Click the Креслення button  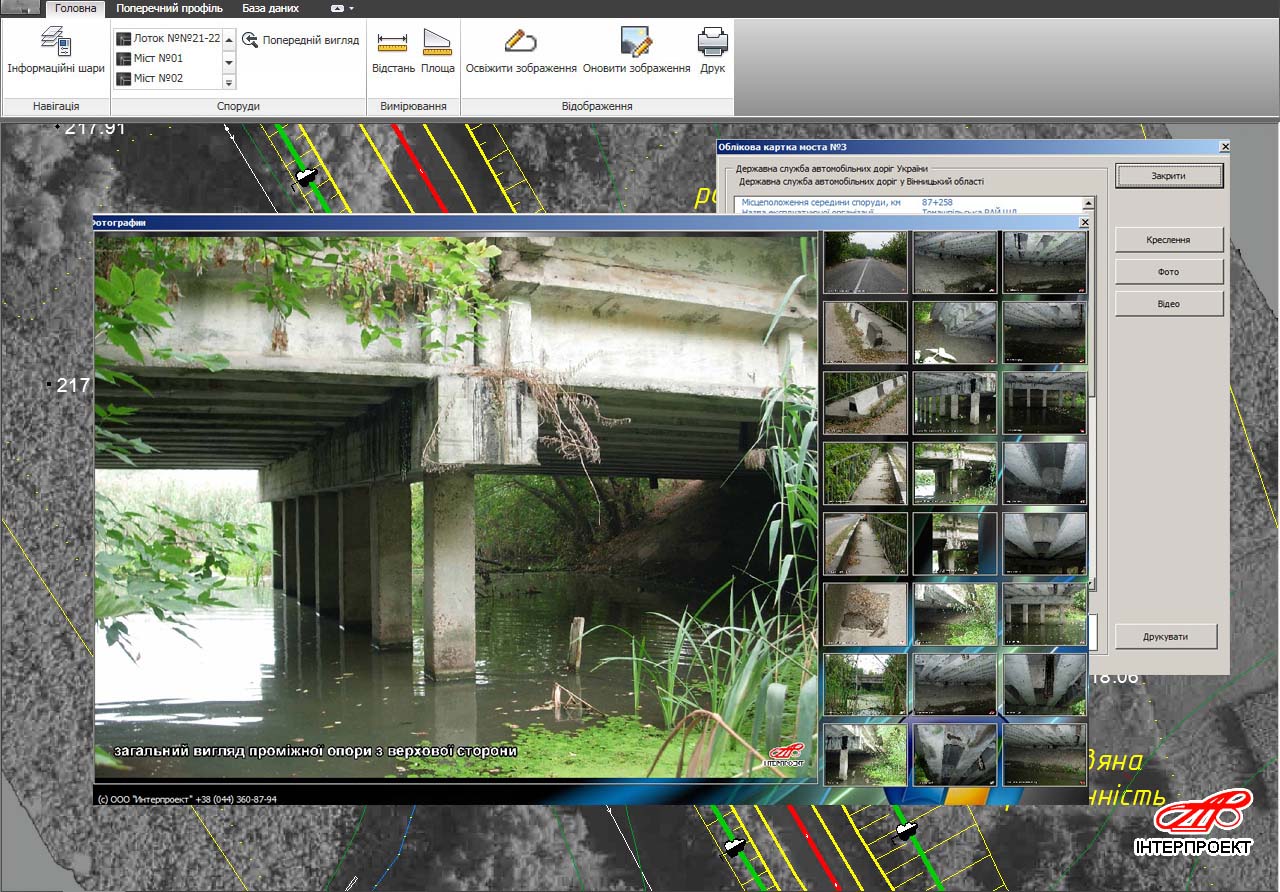[x=1169, y=240]
